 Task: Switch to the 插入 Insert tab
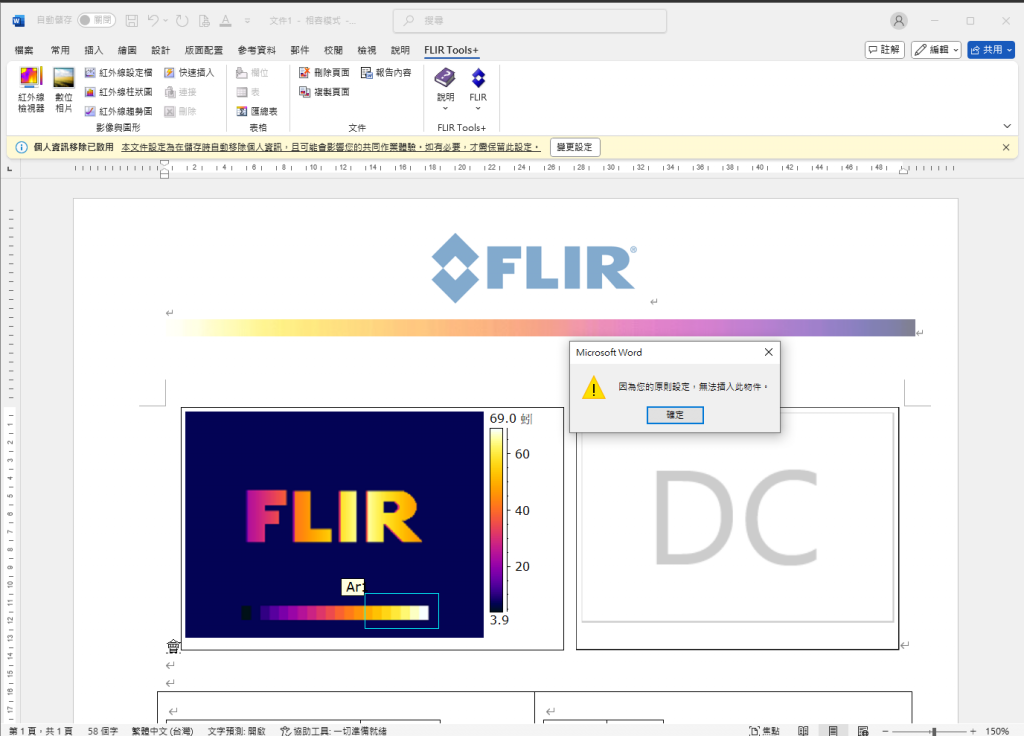click(93, 50)
